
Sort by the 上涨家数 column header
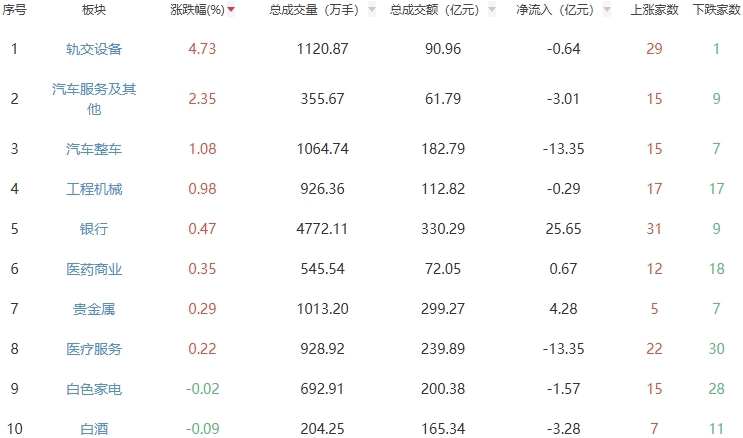[656, 10]
